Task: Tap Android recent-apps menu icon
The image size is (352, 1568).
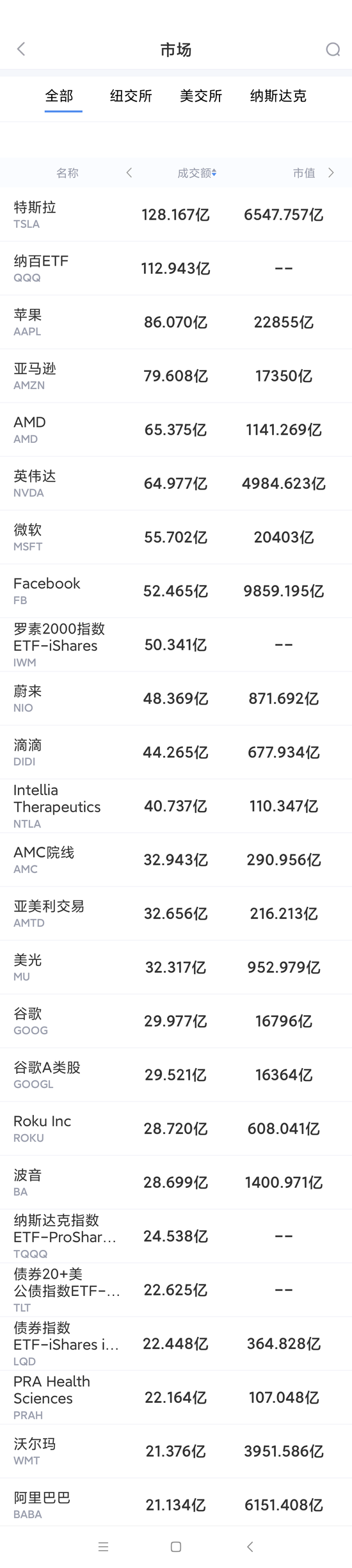Action: pos(104,1547)
